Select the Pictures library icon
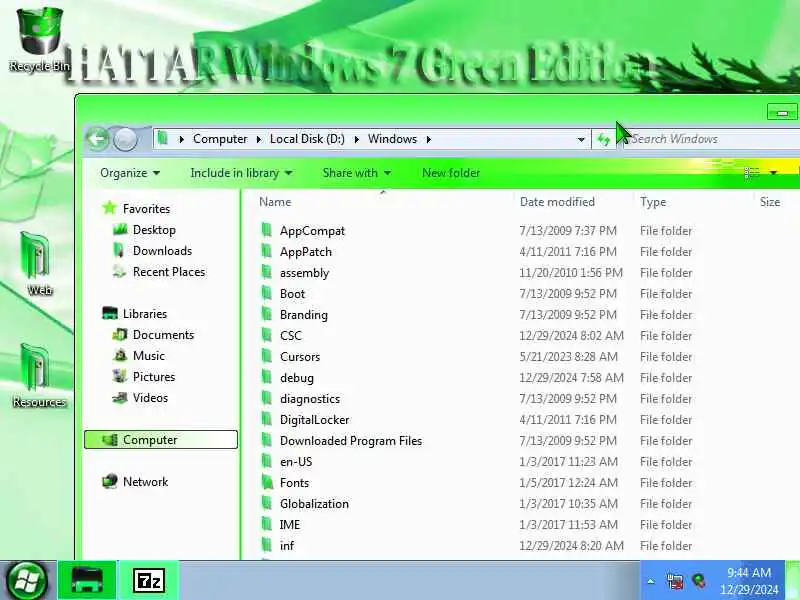Screen dimensions: 800x600 (119, 377)
